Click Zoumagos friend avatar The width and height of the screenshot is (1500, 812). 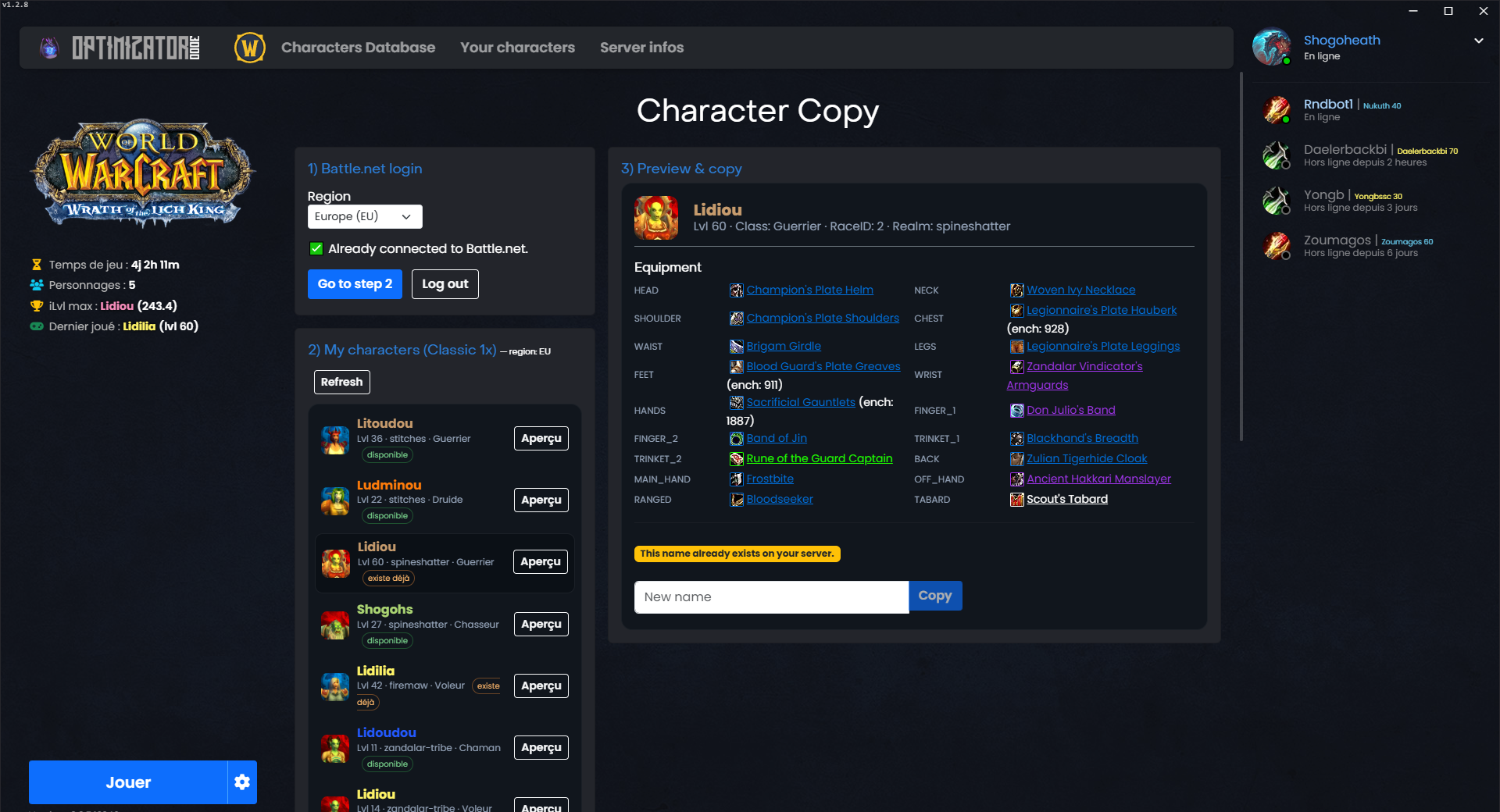pos(1277,246)
